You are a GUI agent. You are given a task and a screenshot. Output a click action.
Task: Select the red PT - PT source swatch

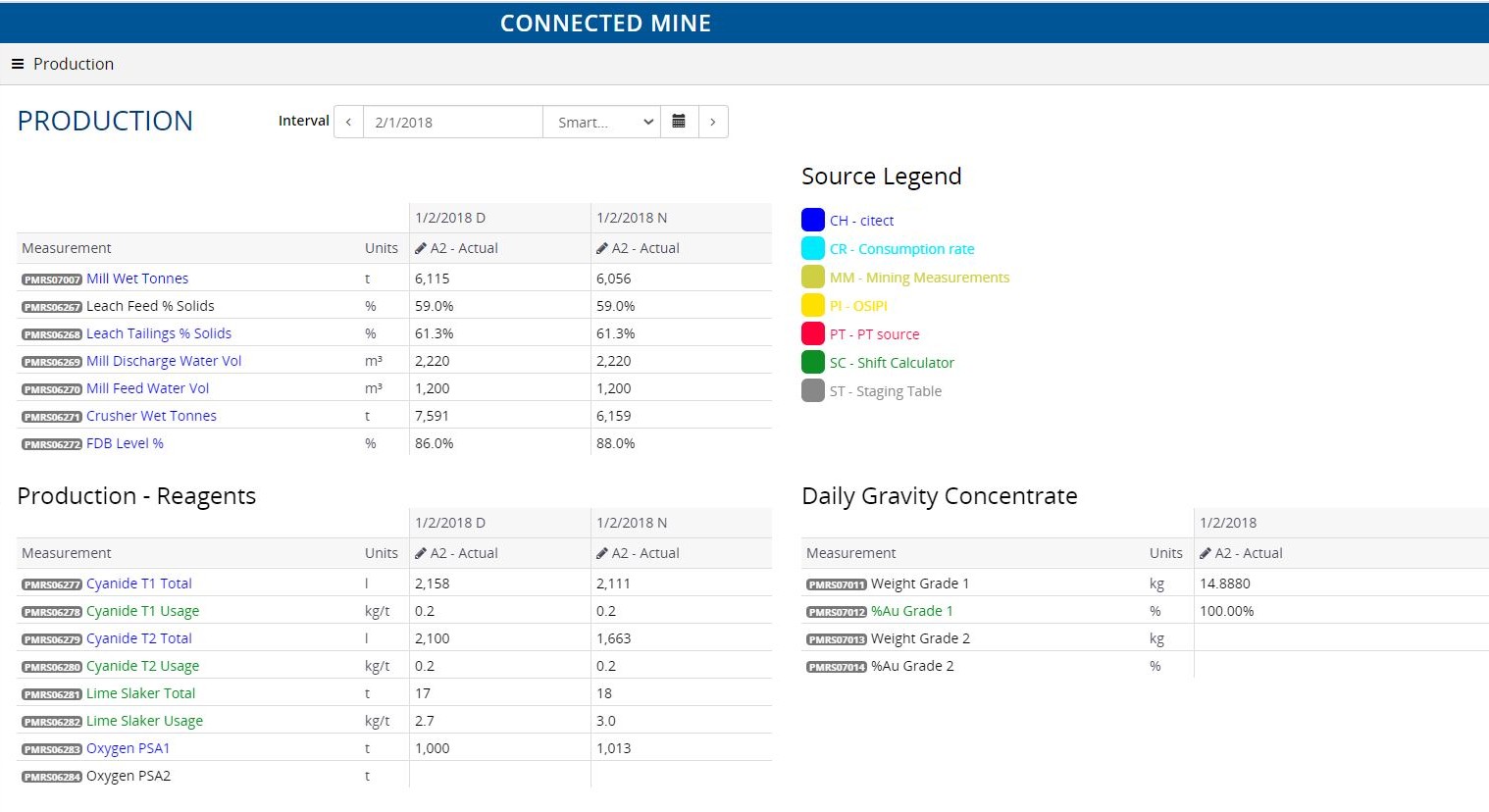click(813, 333)
